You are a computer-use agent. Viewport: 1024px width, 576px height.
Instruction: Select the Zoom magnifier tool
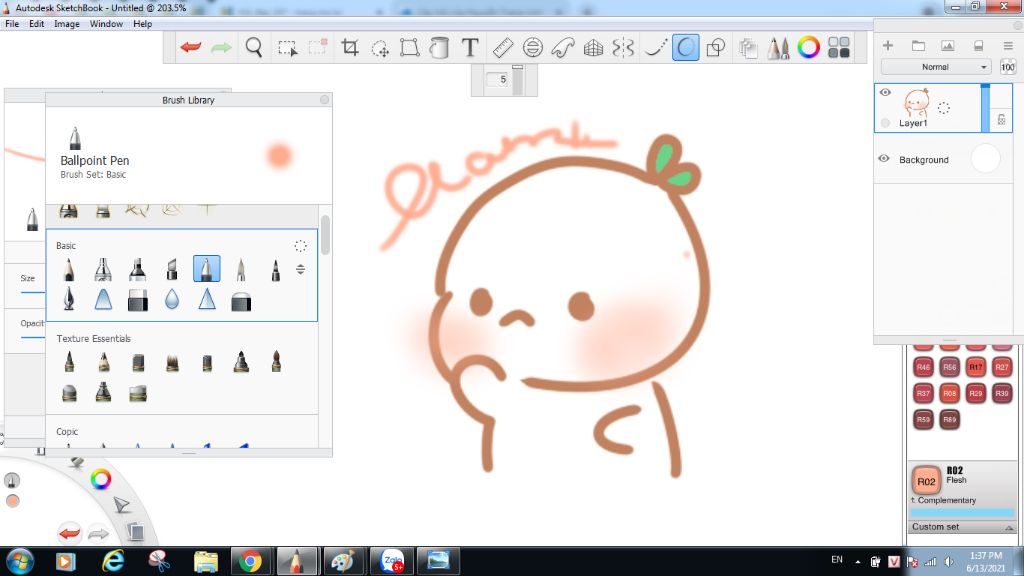tap(254, 48)
